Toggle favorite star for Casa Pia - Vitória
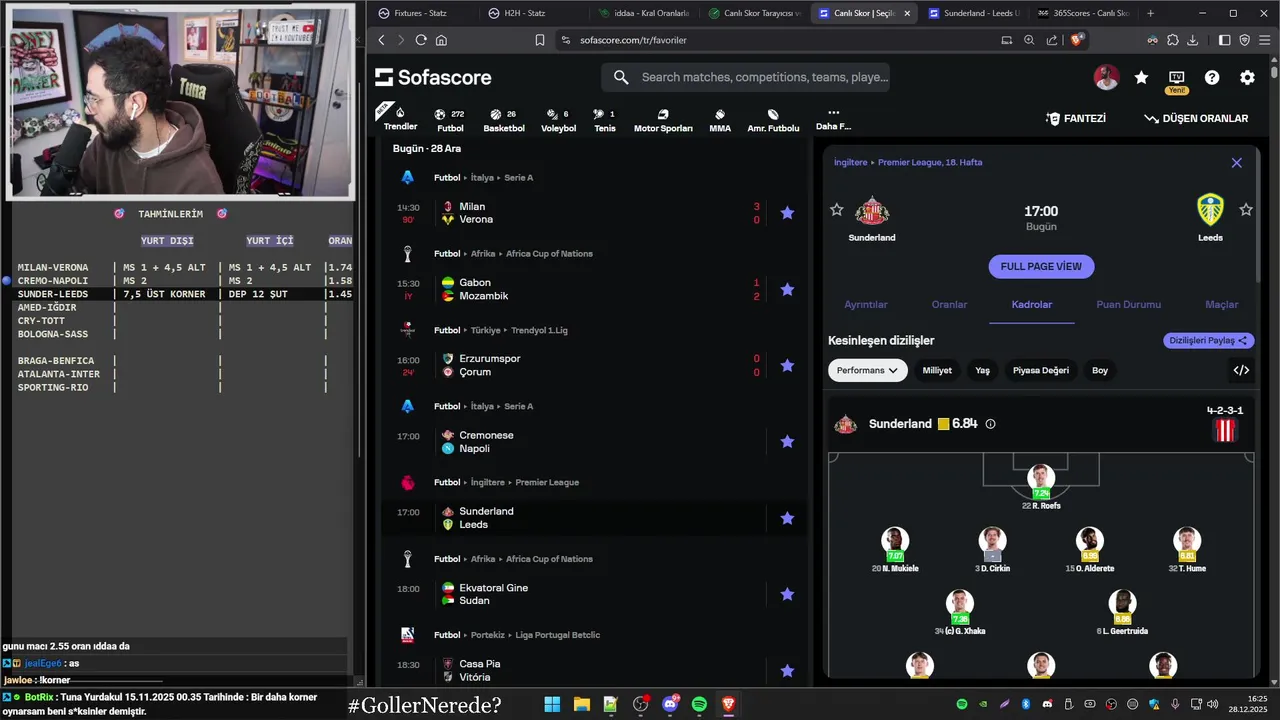Viewport: 1280px width, 720px height. coord(787,670)
